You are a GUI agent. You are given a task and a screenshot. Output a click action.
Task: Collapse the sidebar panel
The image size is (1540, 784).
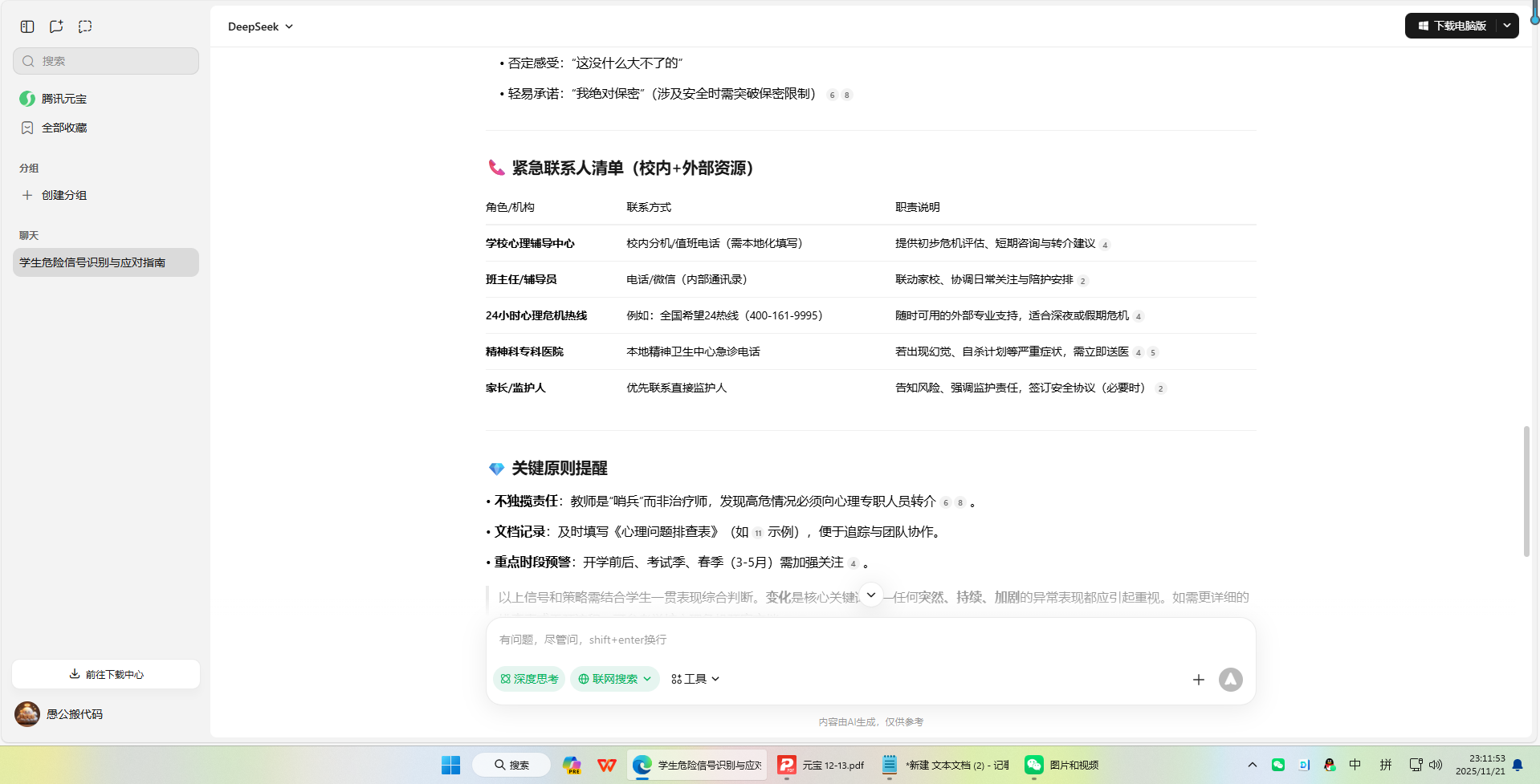click(x=26, y=26)
